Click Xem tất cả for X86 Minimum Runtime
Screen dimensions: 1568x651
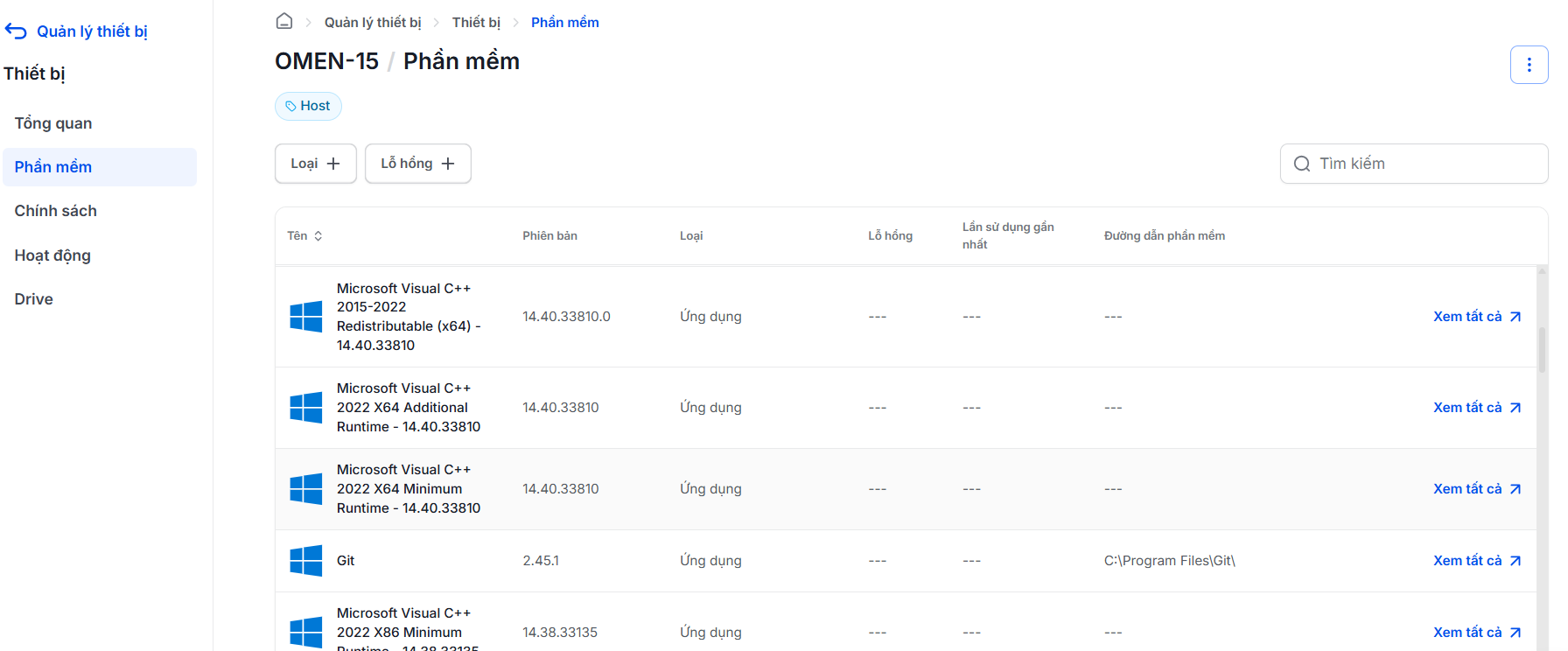1477,633
